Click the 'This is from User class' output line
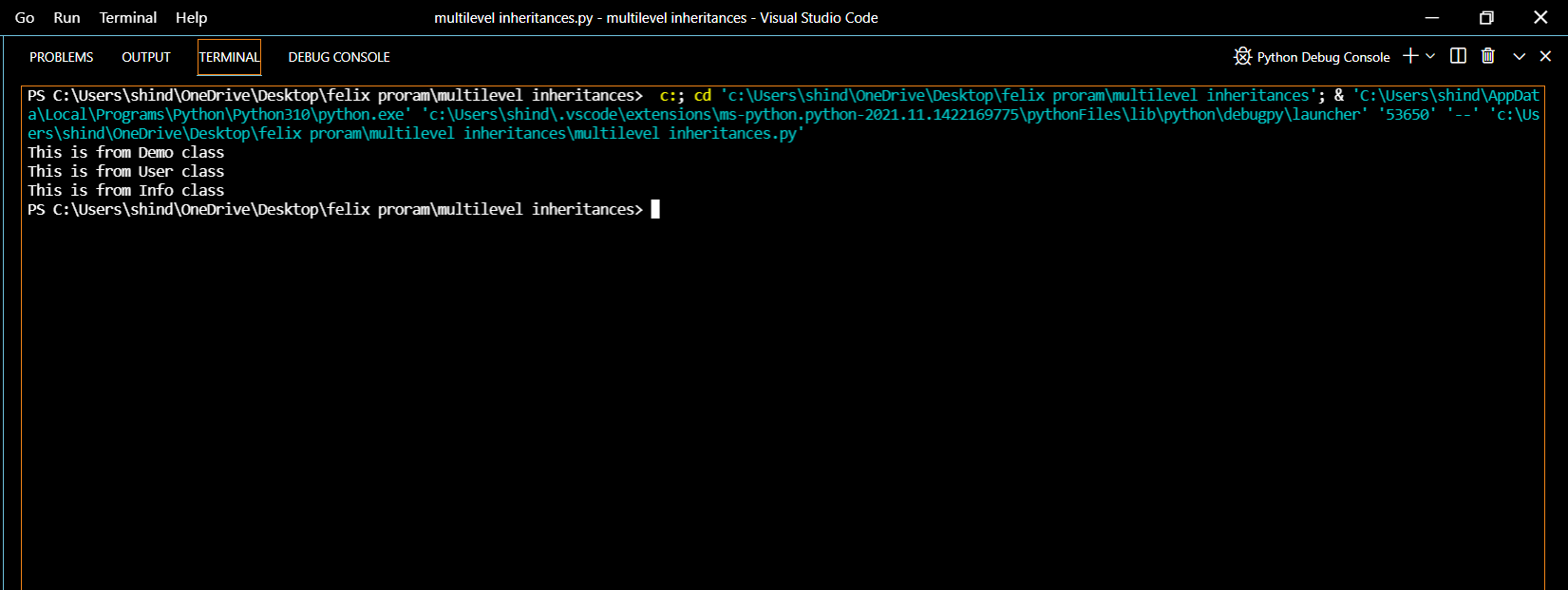Screen dimensions: 1568x590 tap(126, 171)
